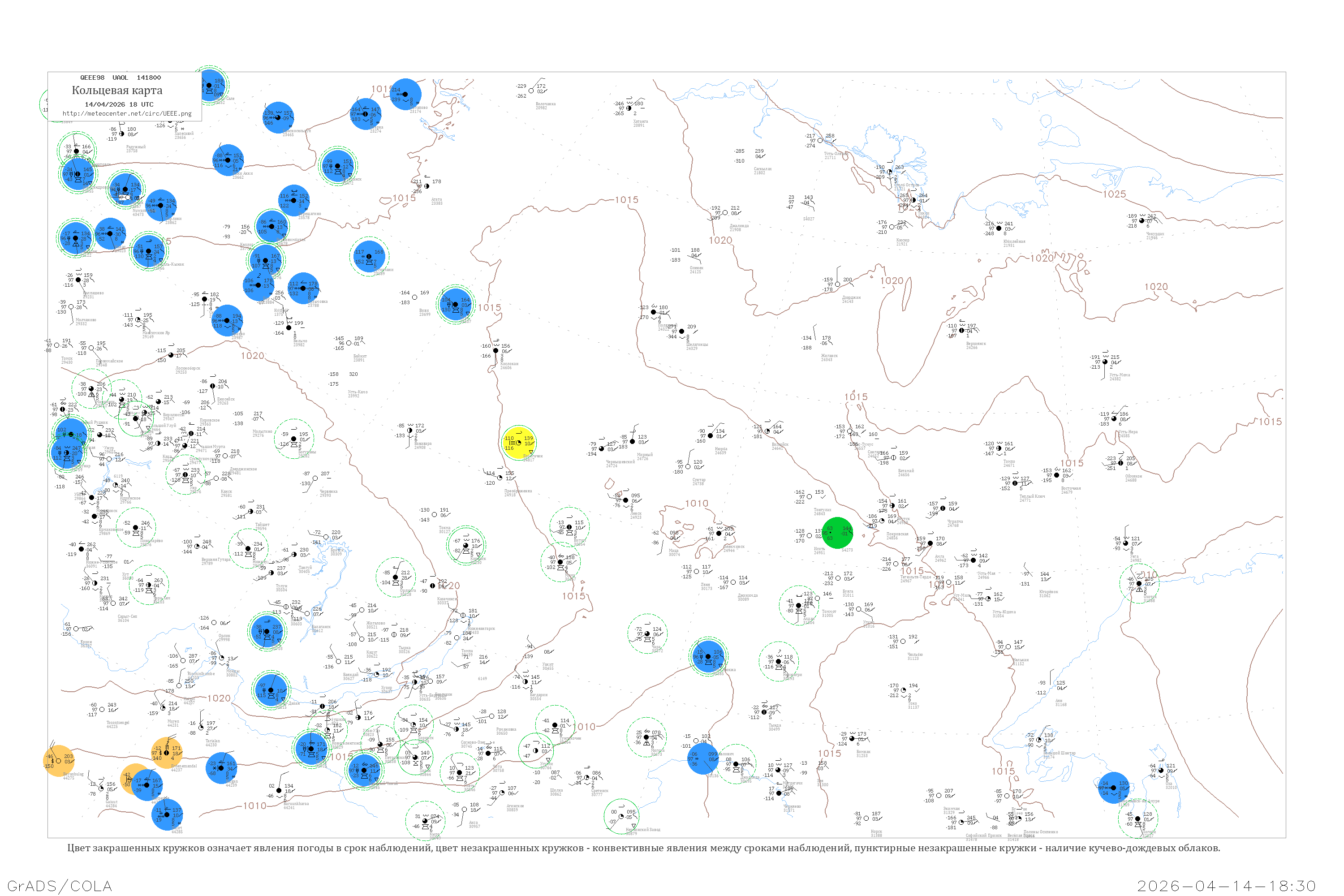This screenshot has height=896, width=1344.
Task: Click the yellow station circle at Ербогачен
Action: (x=518, y=443)
